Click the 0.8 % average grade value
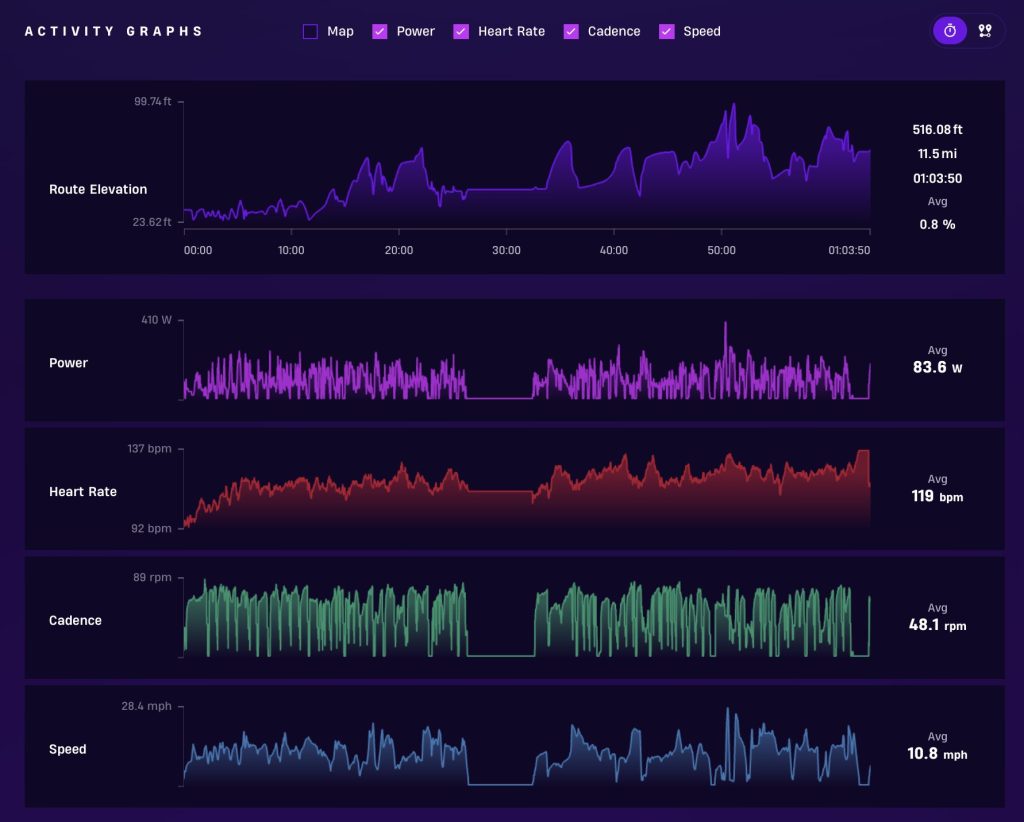 (937, 224)
